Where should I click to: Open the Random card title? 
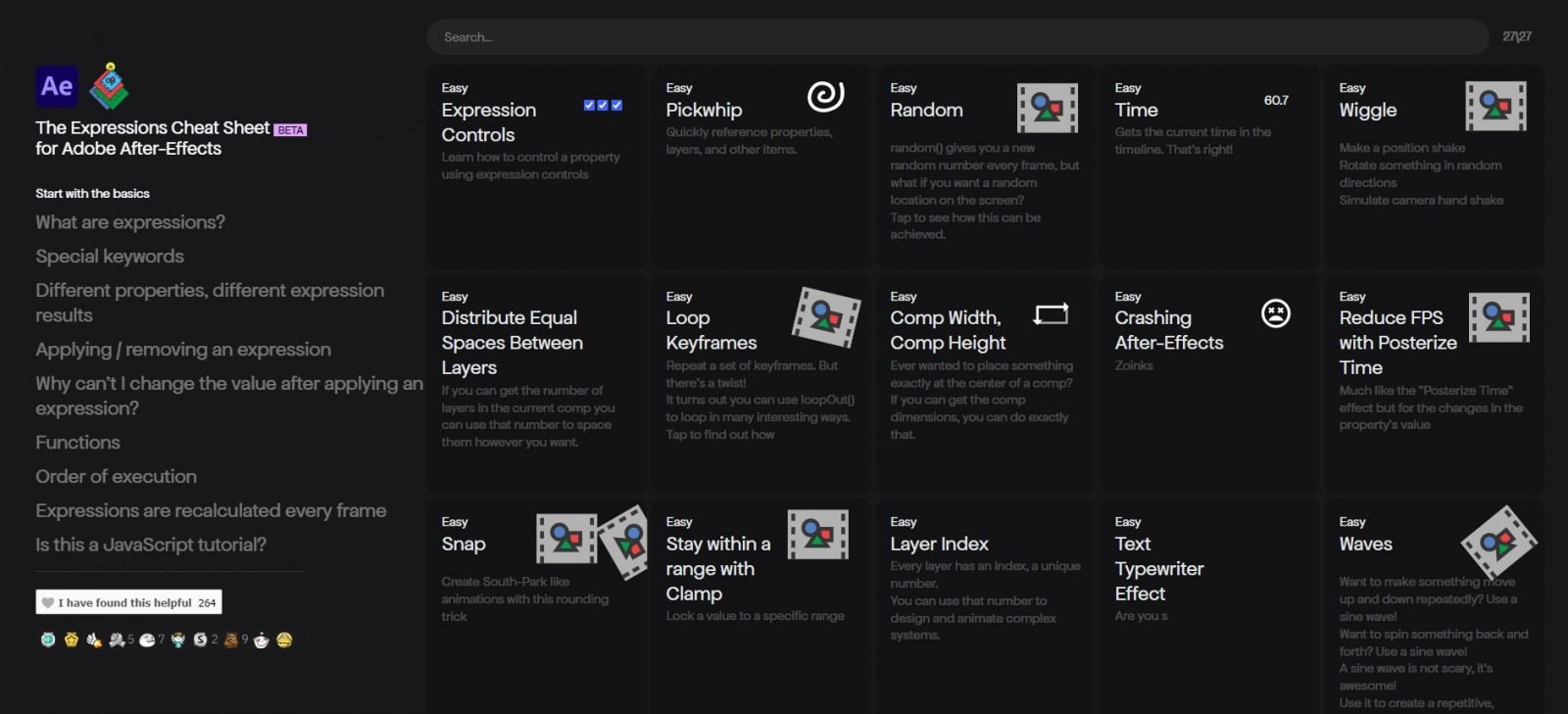tap(926, 110)
